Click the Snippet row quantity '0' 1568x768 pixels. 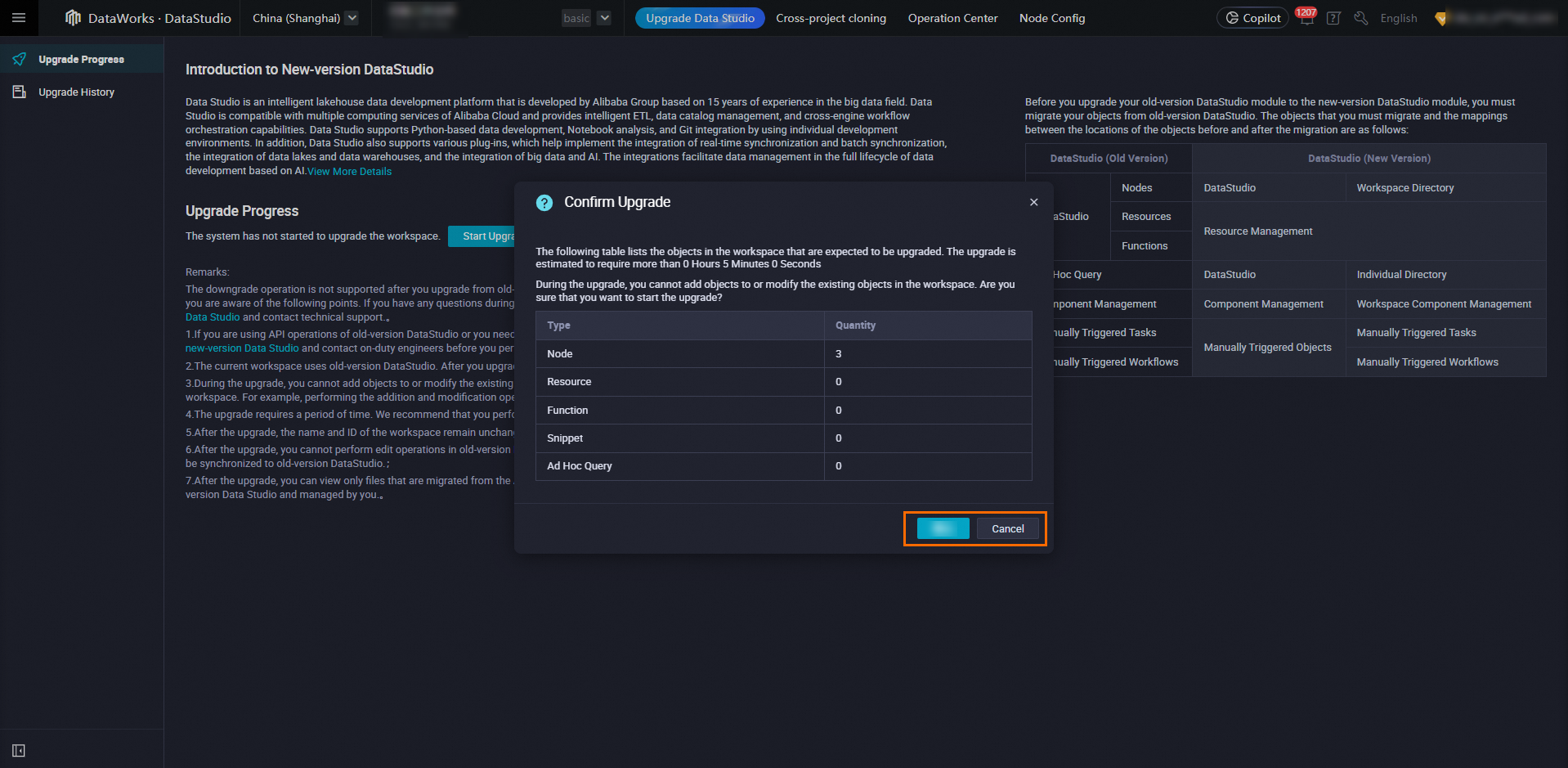pyautogui.click(x=839, y=438)
